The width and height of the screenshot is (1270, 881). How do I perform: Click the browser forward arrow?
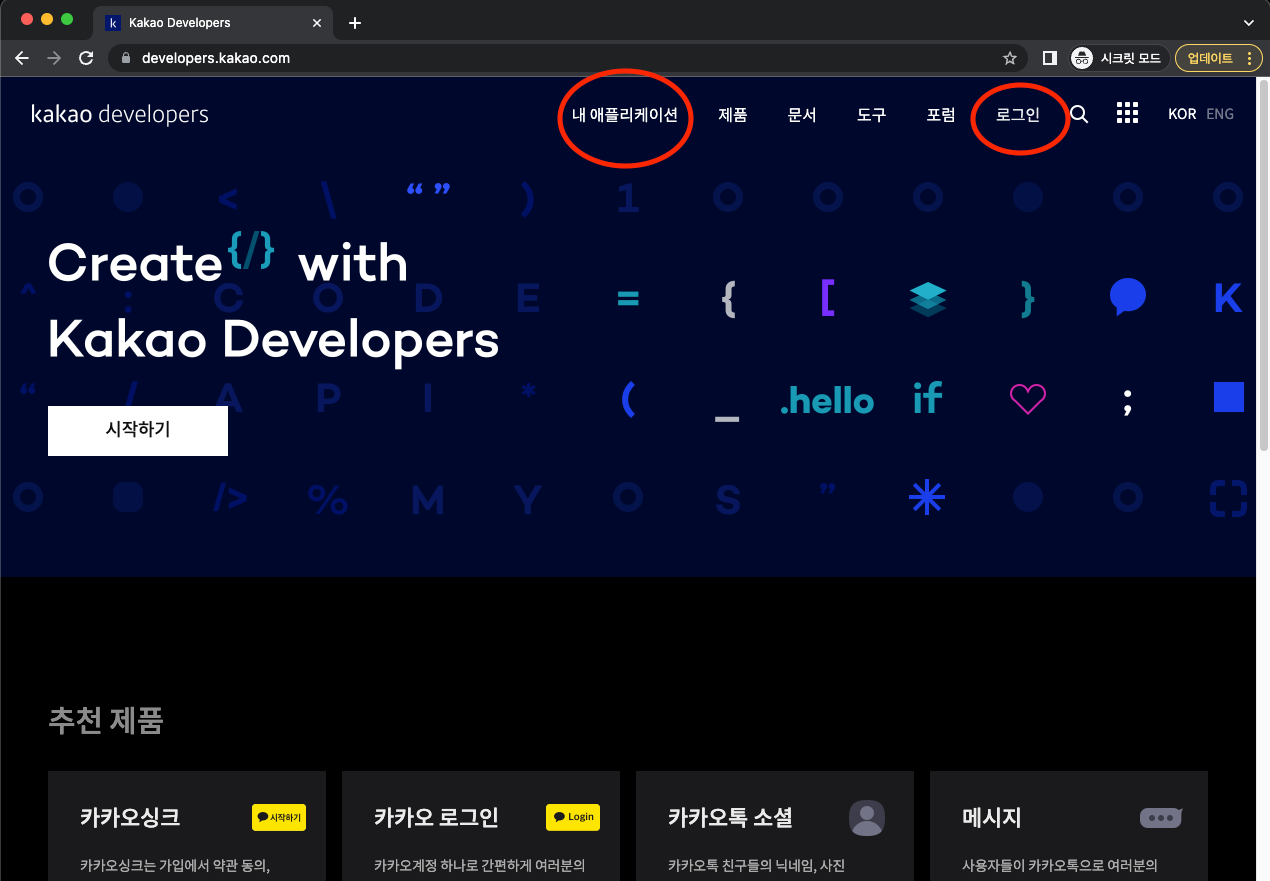54,58
